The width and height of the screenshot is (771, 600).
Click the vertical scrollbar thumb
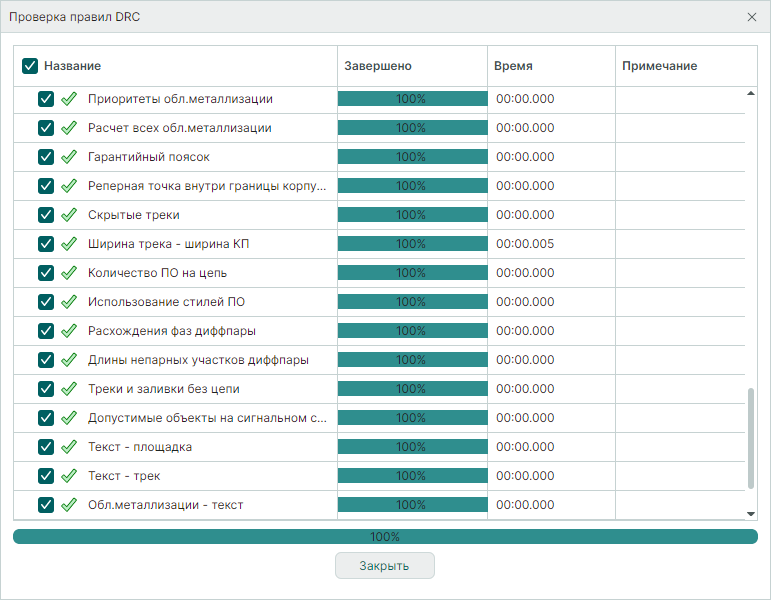[751, 440]
